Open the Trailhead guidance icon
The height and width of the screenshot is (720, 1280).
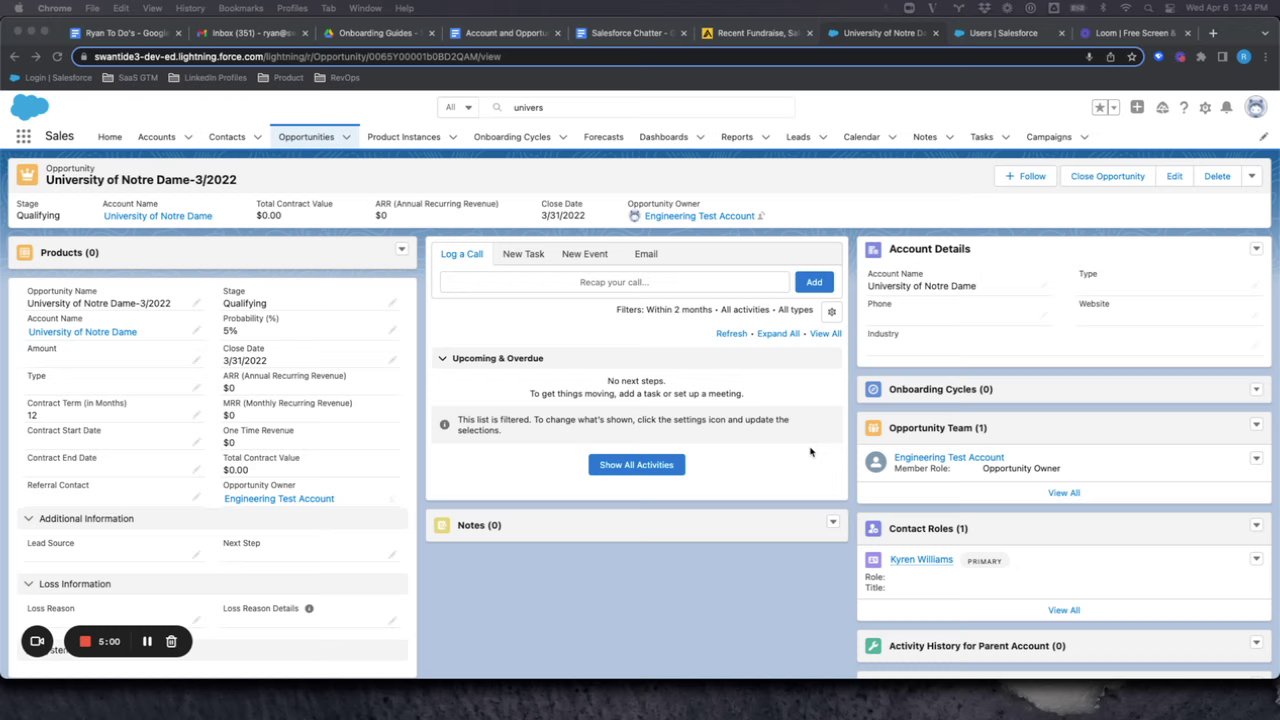(1162, 107)
